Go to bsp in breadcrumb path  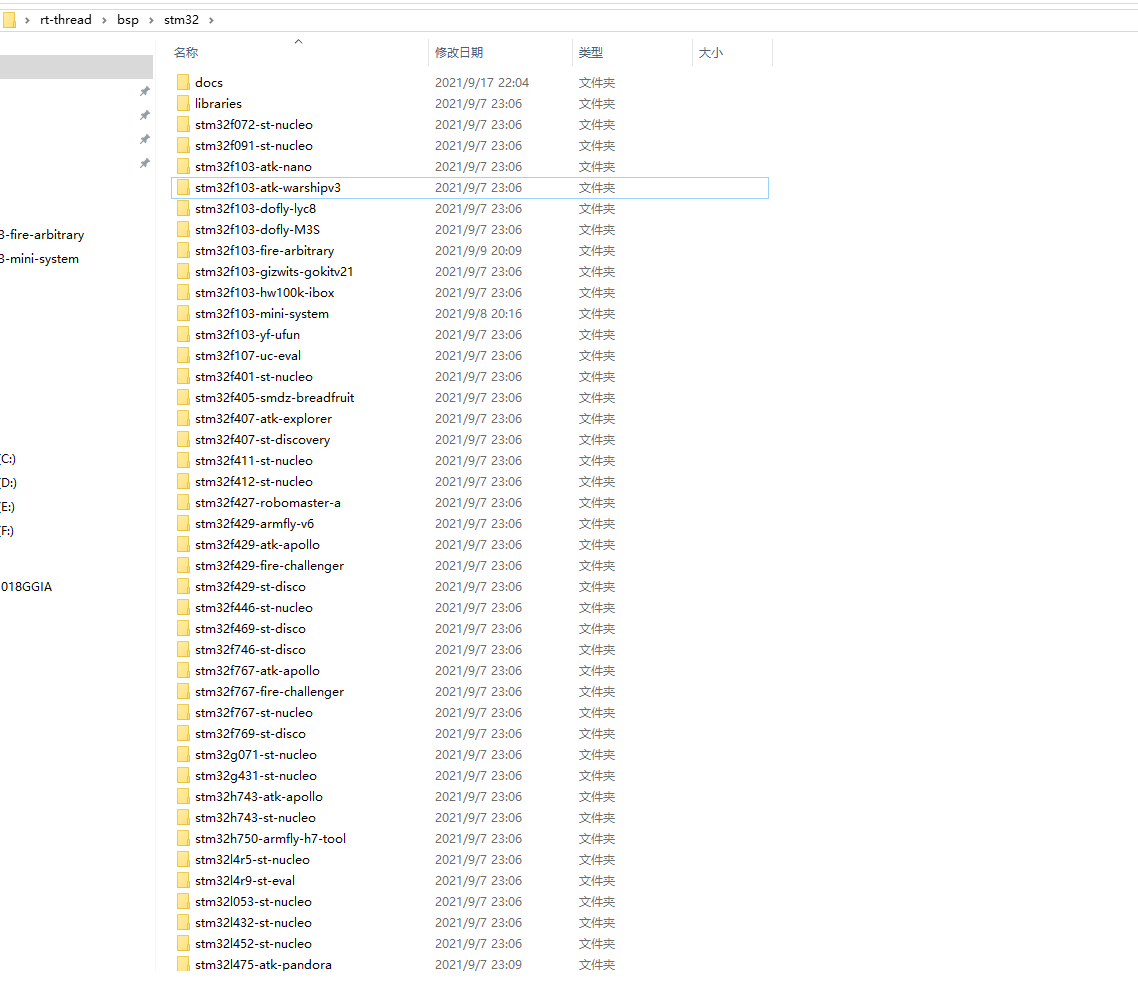click(x=128, y=20)
